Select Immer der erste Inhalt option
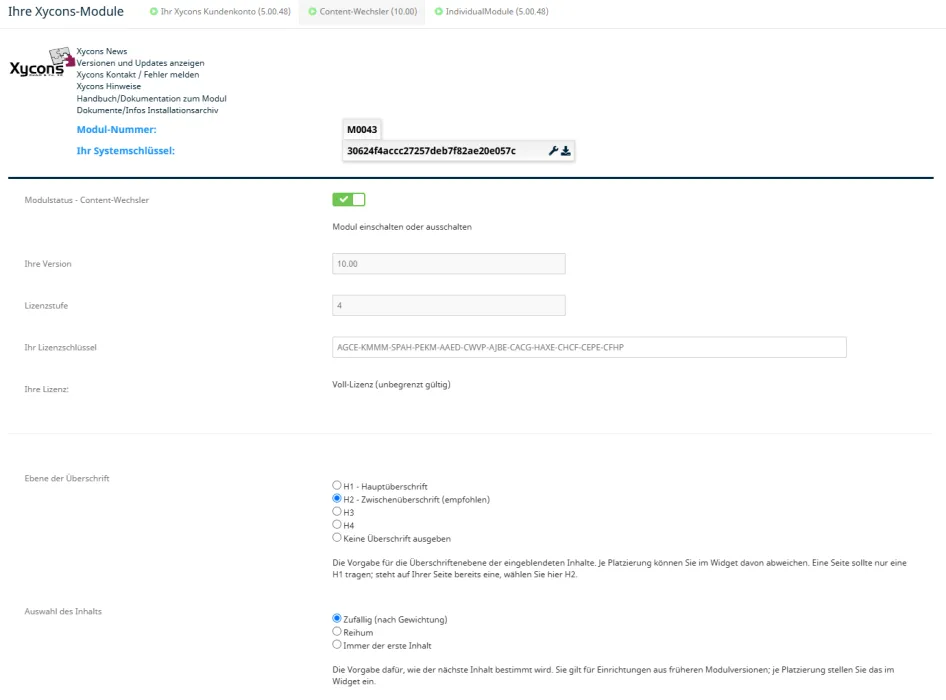946x700 pixels. 337,644
